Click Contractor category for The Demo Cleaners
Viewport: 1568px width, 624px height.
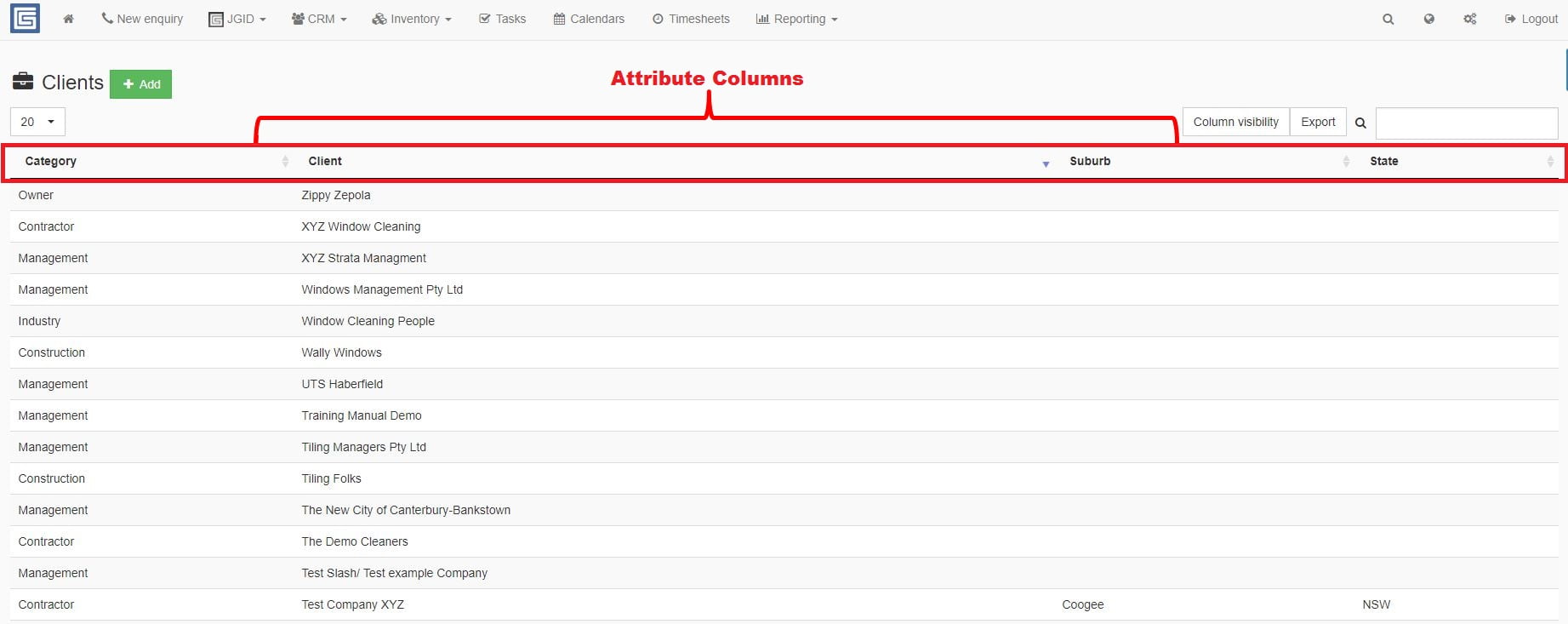(x=46, y=541)
